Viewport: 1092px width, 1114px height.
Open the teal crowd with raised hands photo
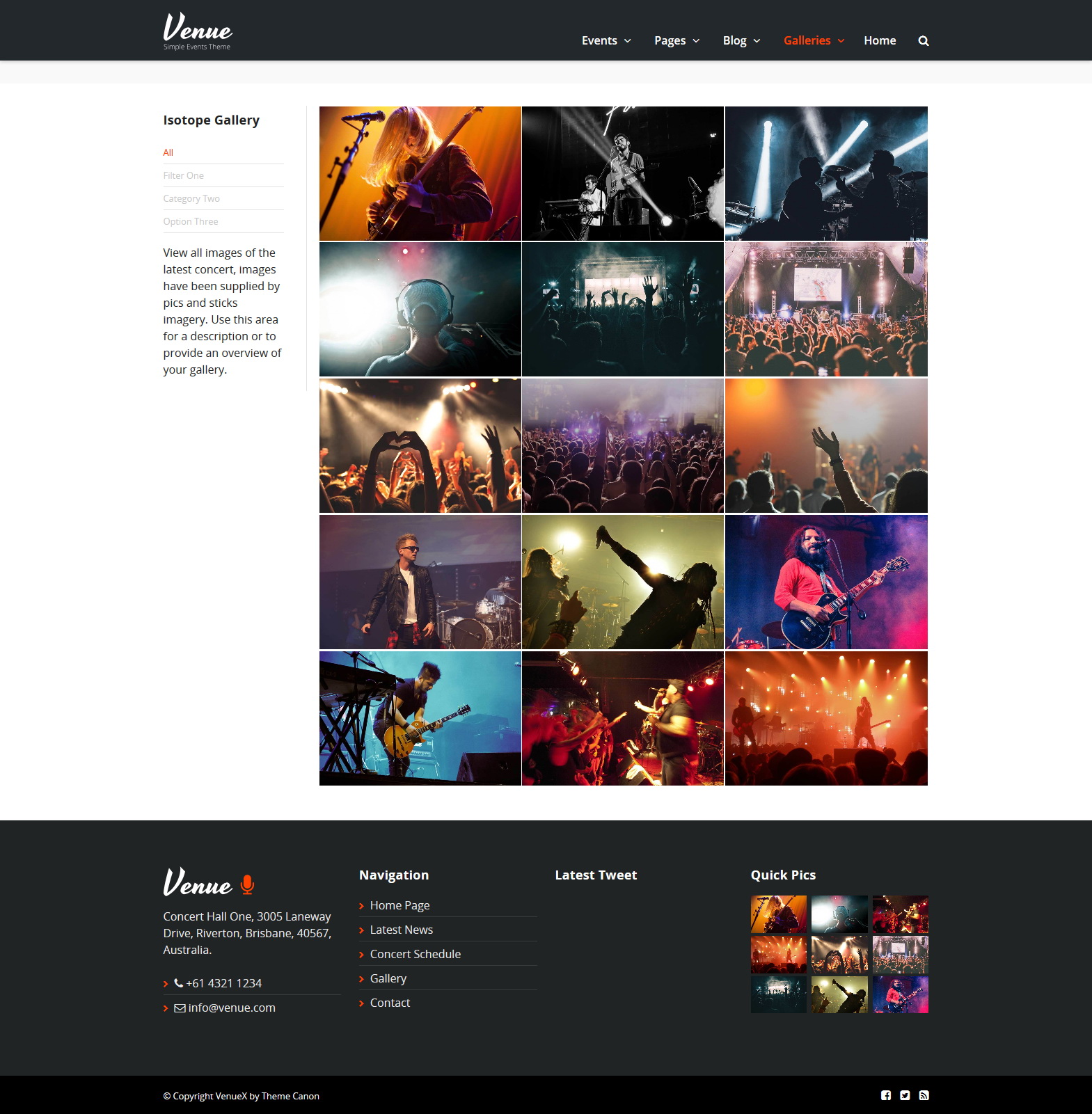pos(623,310)
